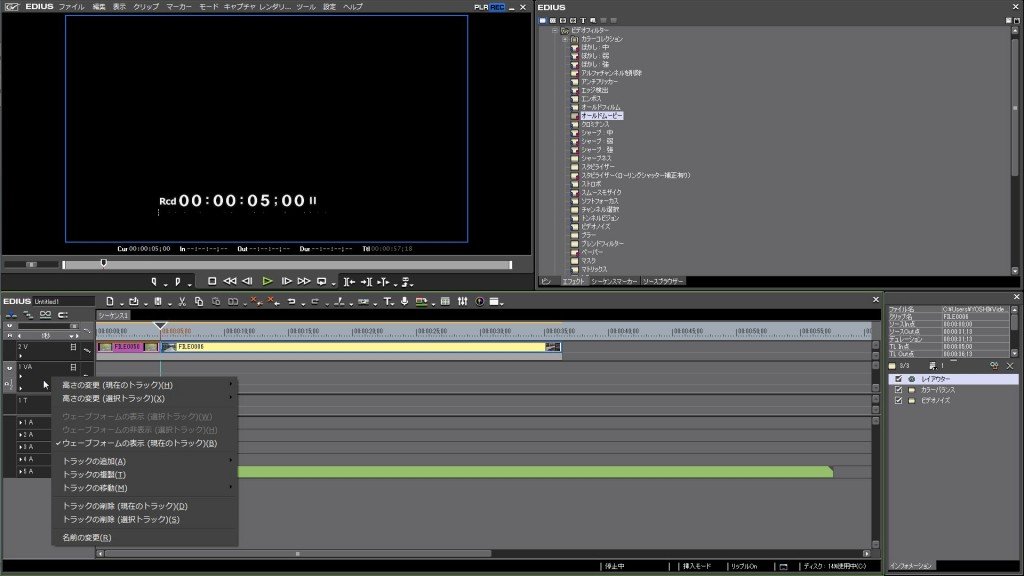Image resolution: width=1024 pixels, height=576 pixels.
Task: Switch to REC mode in player header
Action: [498, 7]
